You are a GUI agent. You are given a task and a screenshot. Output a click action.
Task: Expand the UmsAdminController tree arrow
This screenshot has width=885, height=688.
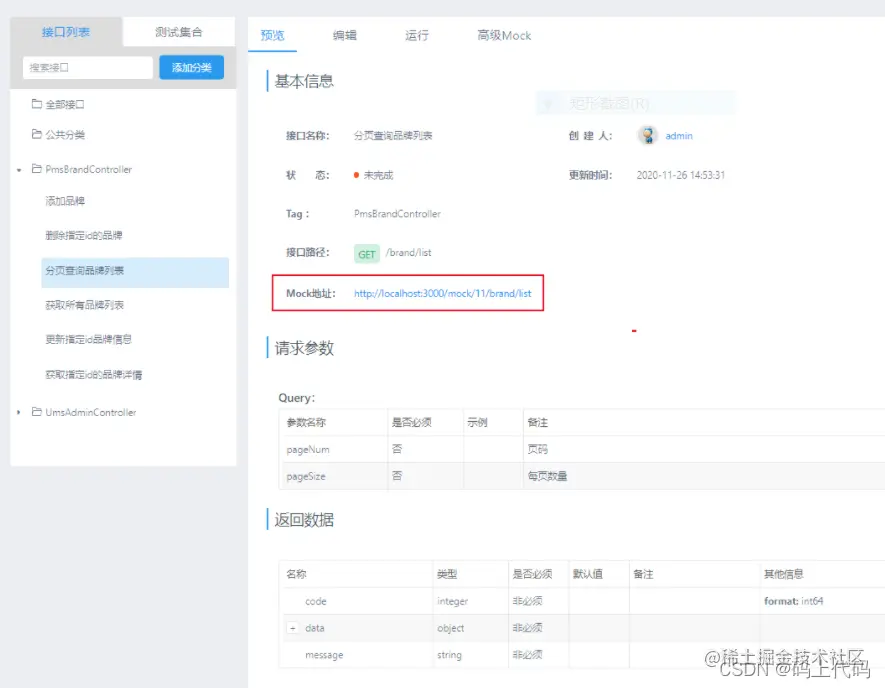tap(19, 413)
